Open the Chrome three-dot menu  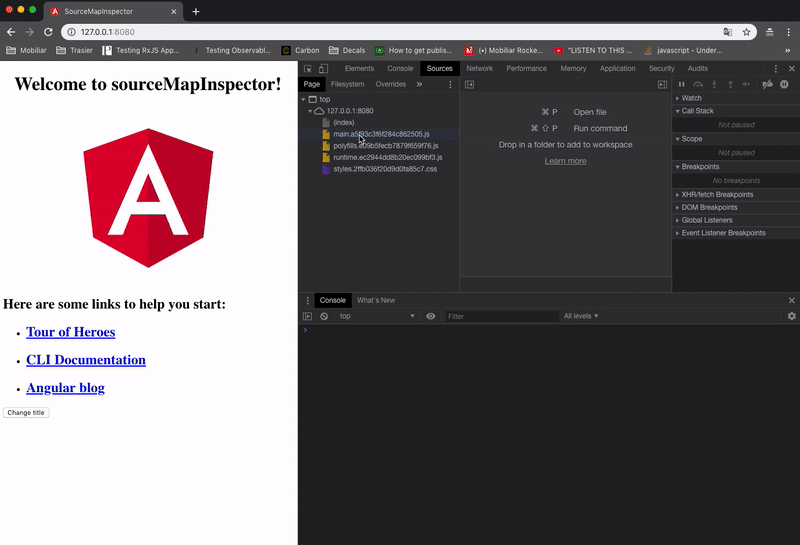pos(788,32)
